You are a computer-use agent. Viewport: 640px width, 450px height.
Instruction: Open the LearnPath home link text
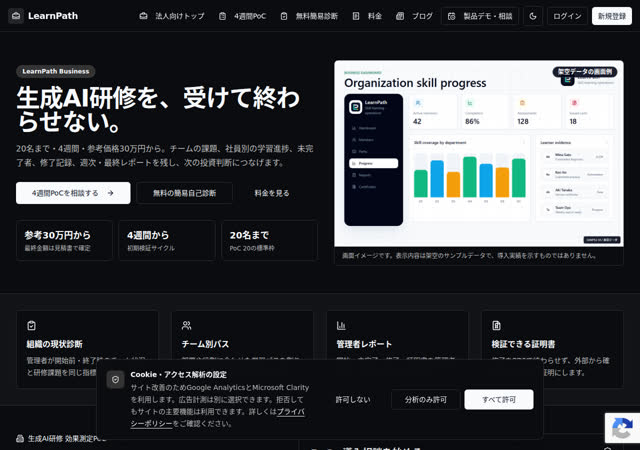coord(53,16)
